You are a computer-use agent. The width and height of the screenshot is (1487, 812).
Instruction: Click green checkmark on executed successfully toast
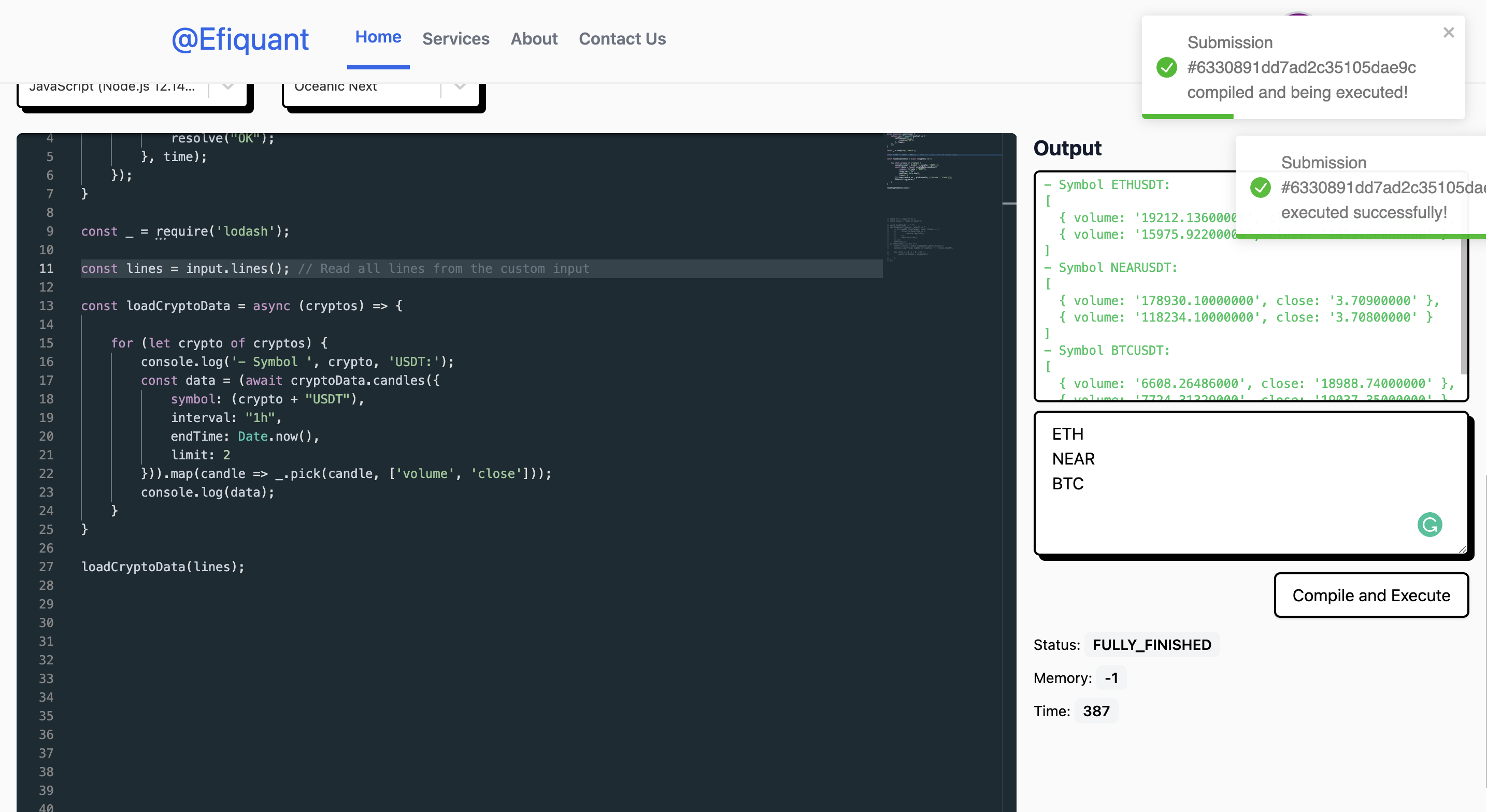[x=1260, y=187]
